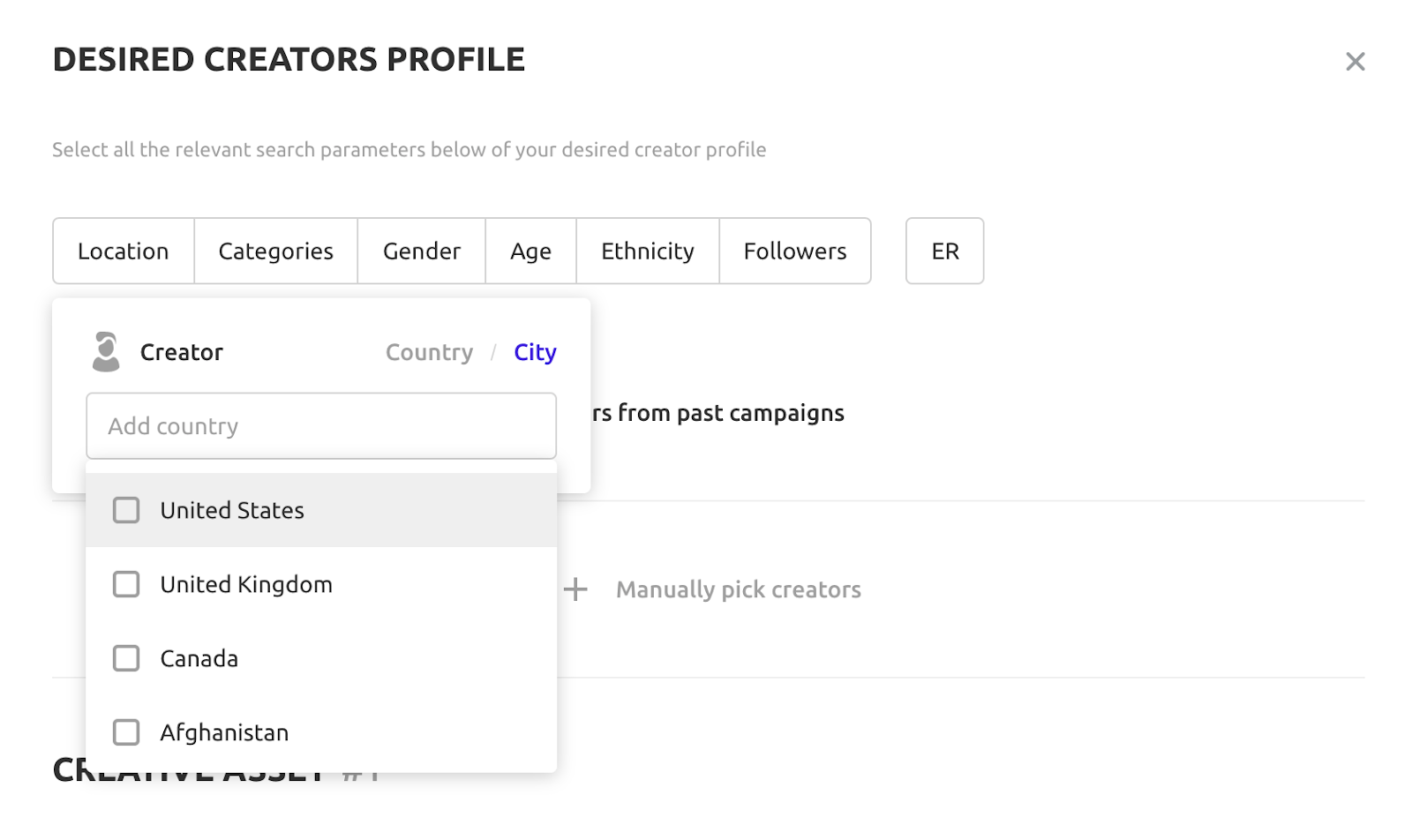Open the Gender filter
This screenshot has width=1412, height=840.
(422, 251)
